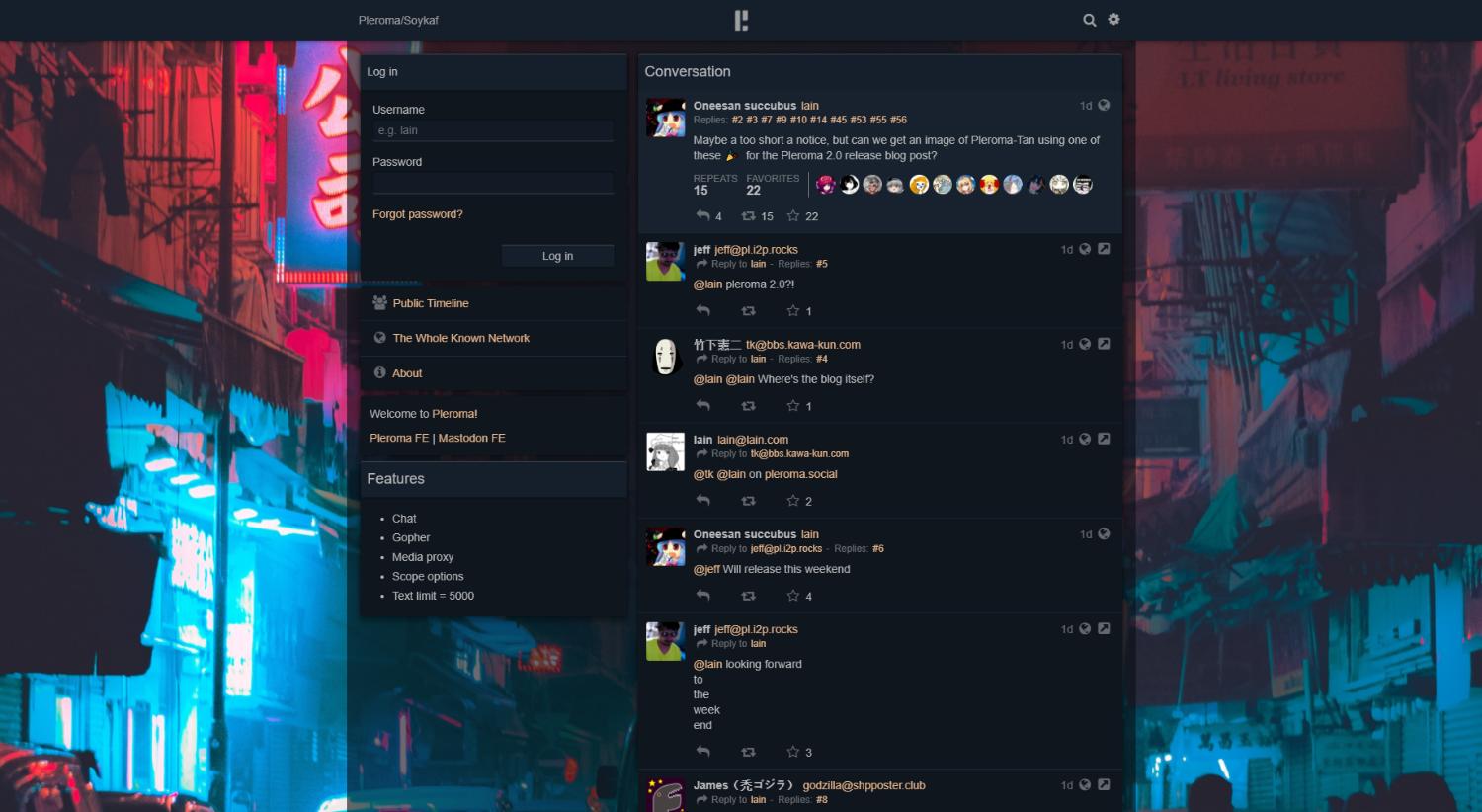This screenshot has height=812, width=1482.
Task: Repeat the "on pleroma.social" post
Action: pyautogui.click(x=749, y=500)
